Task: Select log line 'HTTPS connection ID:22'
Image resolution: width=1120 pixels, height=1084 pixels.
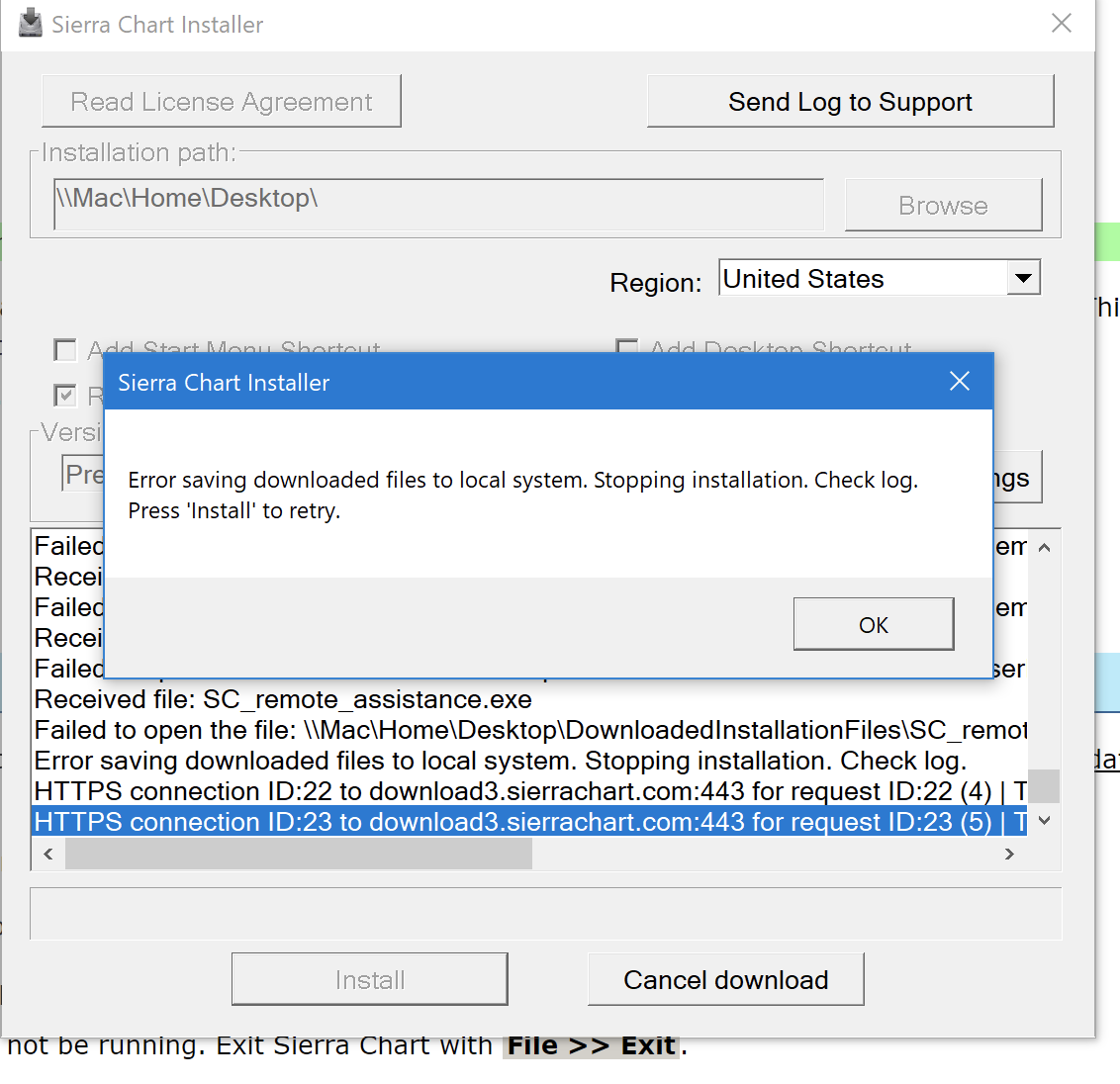Action: pos(530,791)
